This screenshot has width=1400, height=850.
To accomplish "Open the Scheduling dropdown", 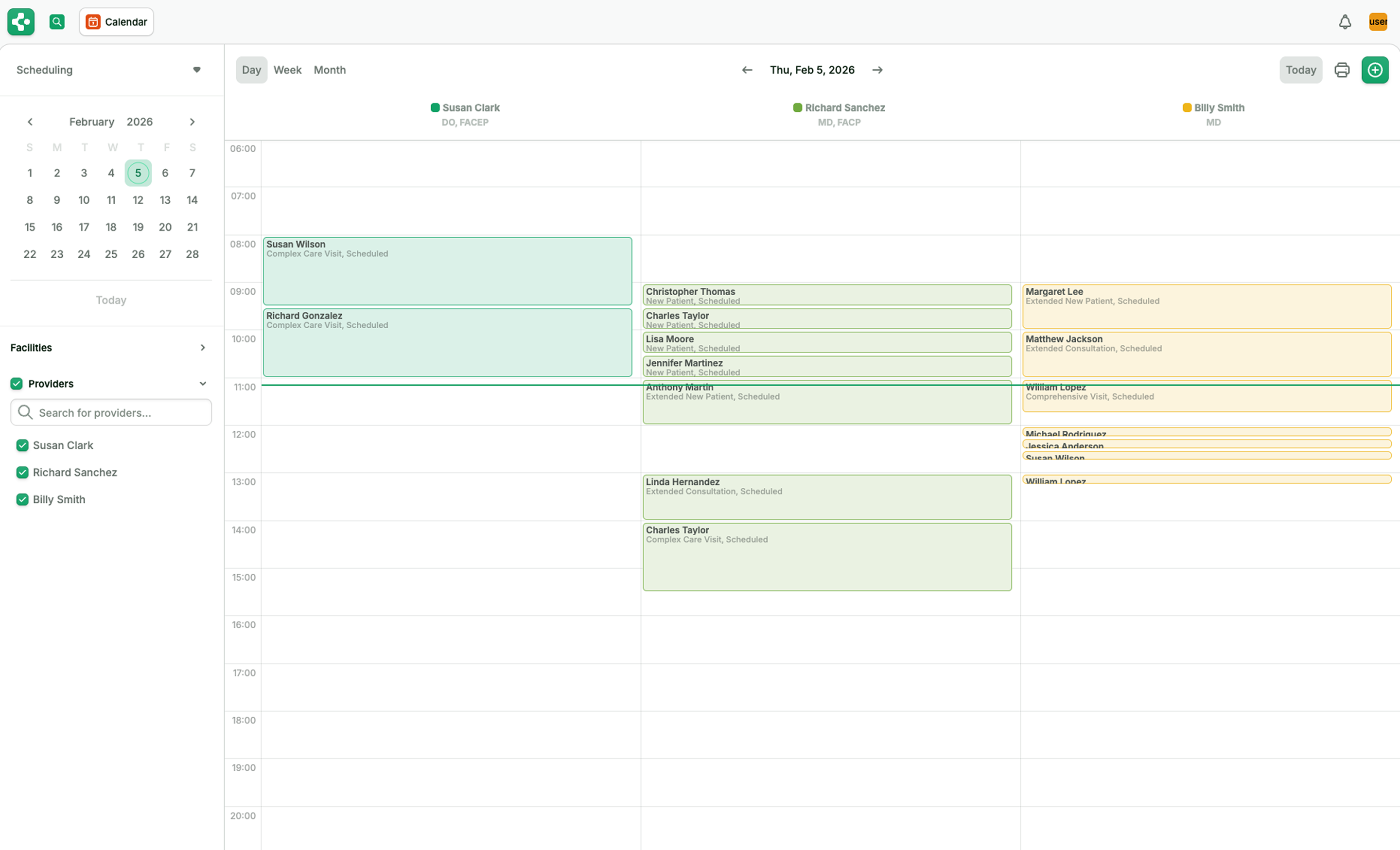I will point(196,70).
